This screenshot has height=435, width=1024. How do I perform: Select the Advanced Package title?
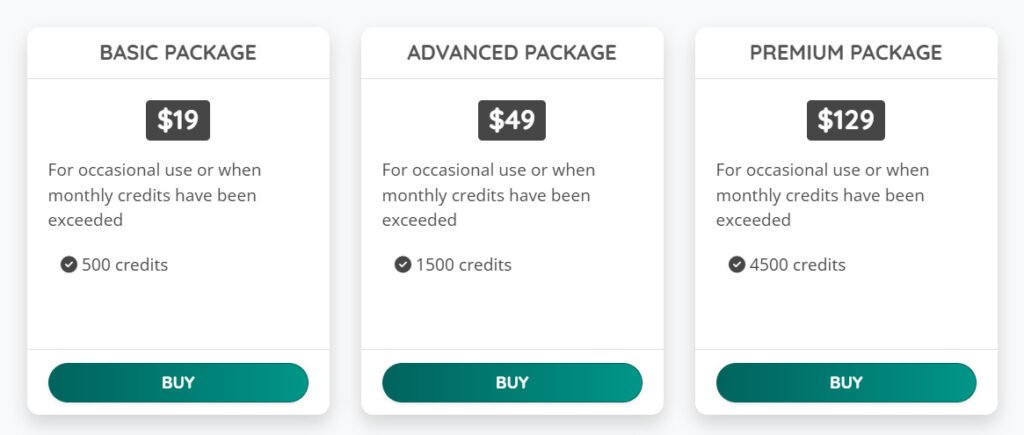(x=512, y=52)
